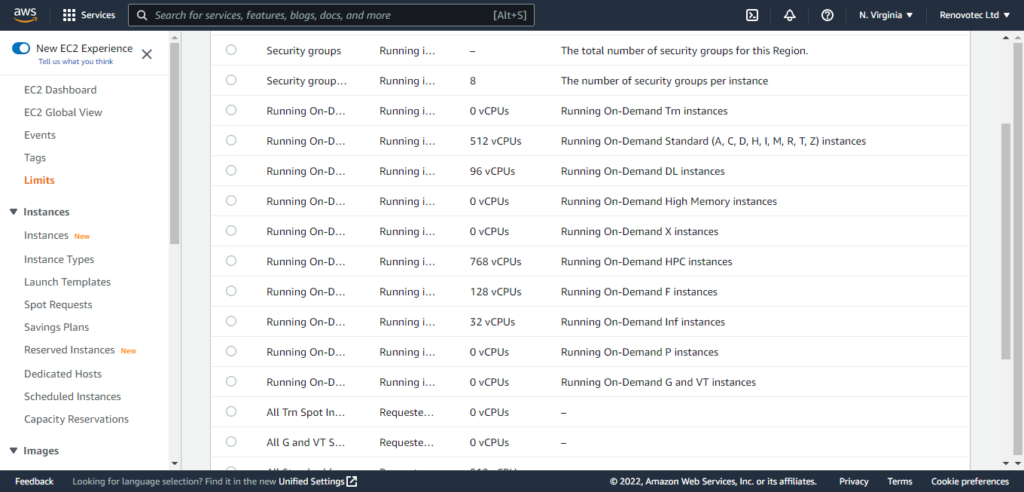1024x492 pixels.
Task: Toggle the New EC2 Experience switch
Action: pos(21,48)
